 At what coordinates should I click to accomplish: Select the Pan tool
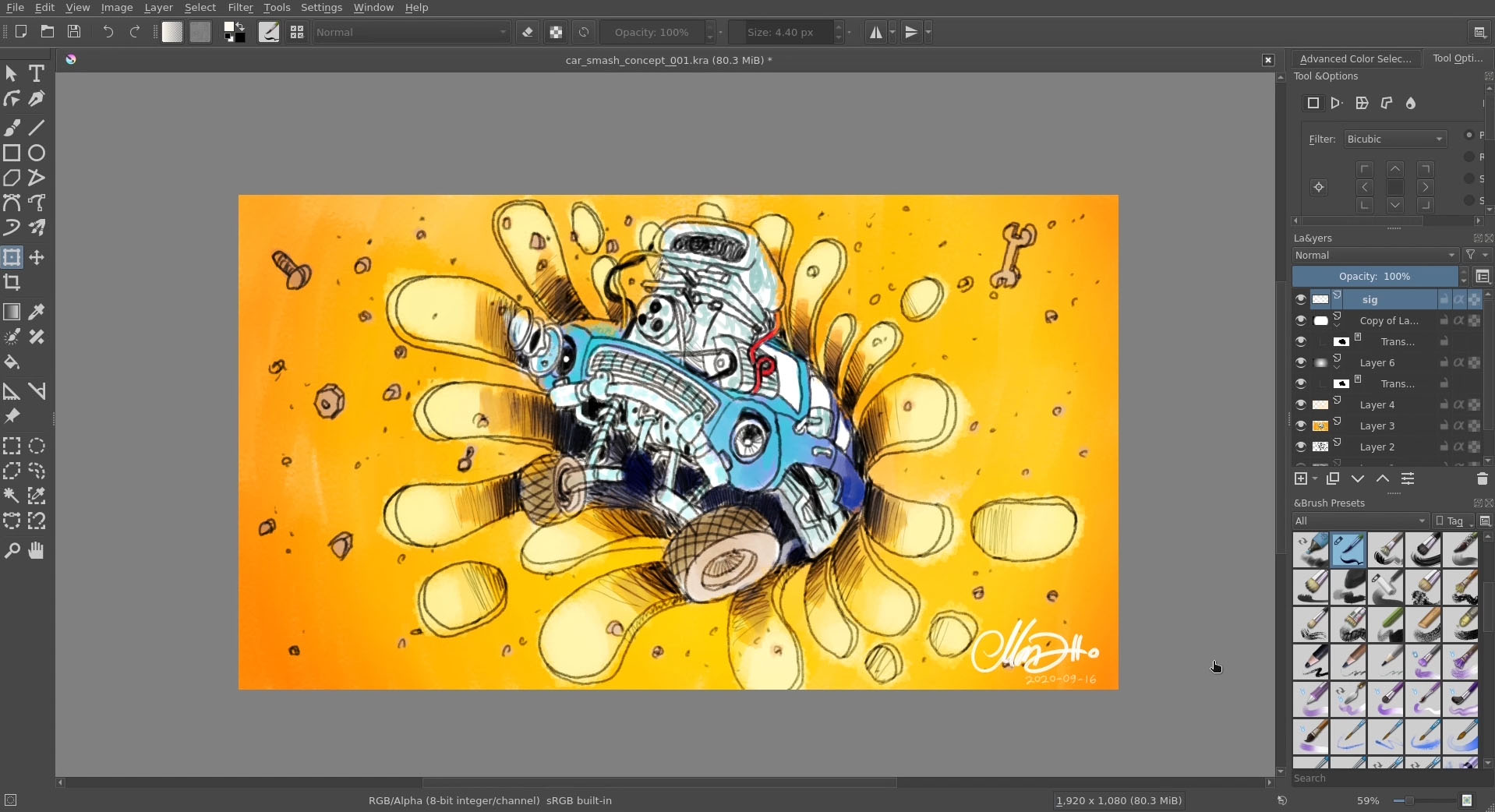[37, 551]
